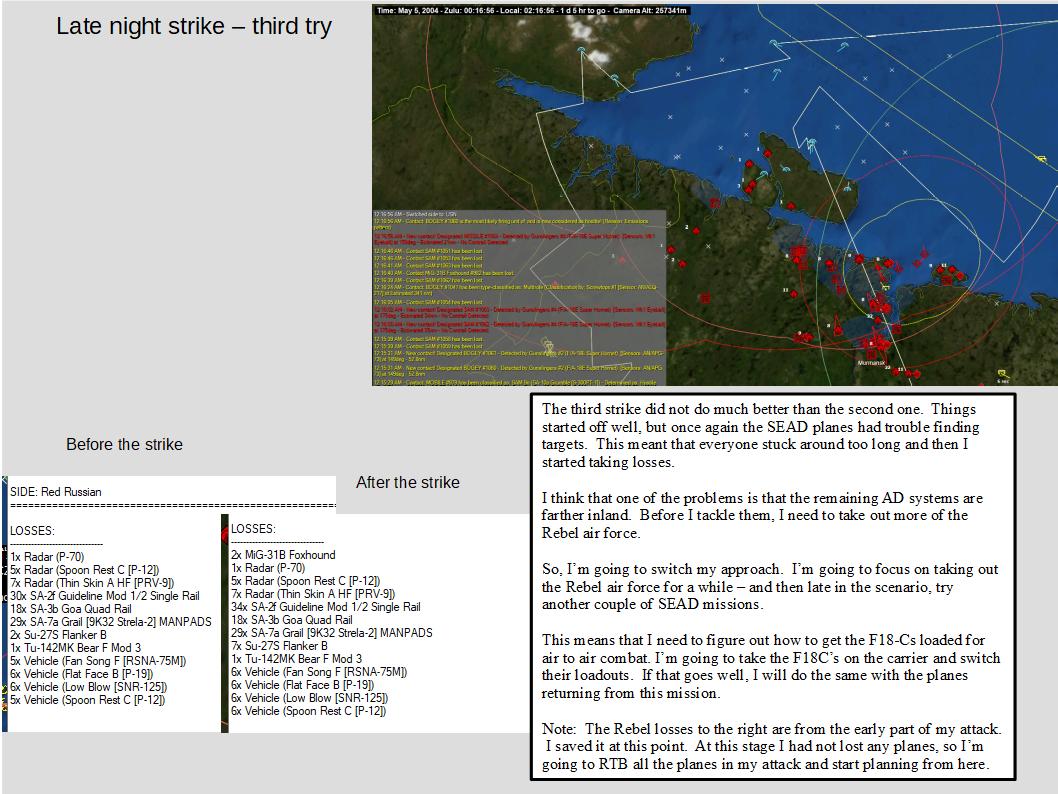Click paragraph starting 'So, I'm going to switch'
1058x794 pixels.
[x=770, y=587]
